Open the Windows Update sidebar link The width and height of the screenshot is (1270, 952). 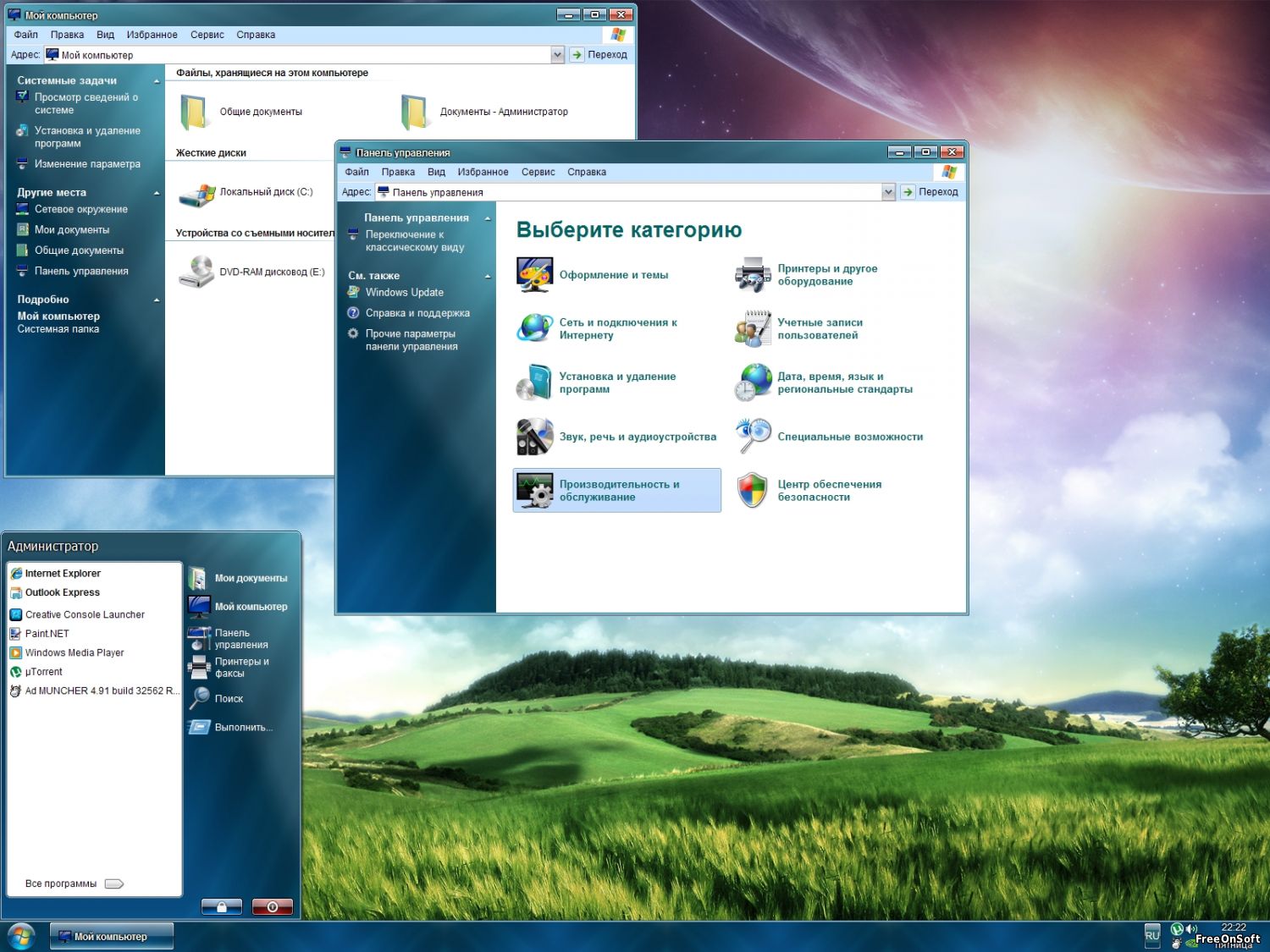pyautogui.click(x=405, y=293)
